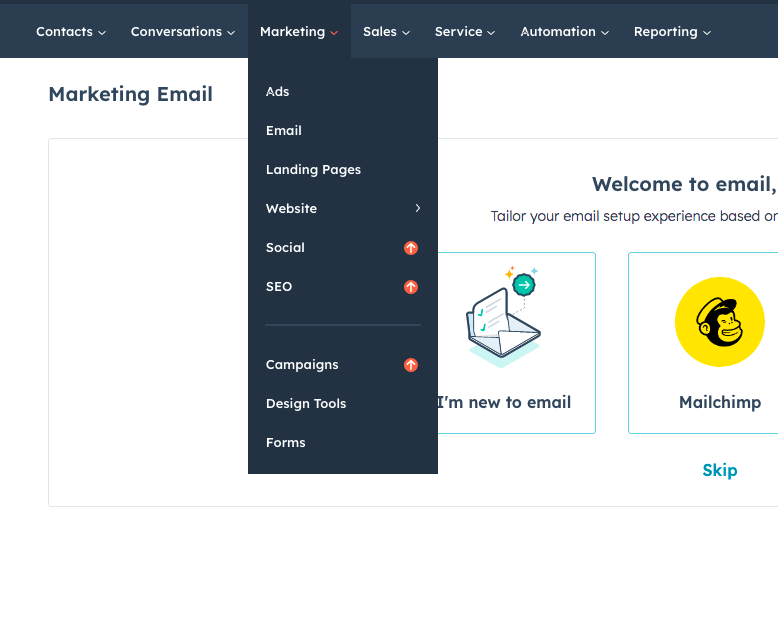
Task: Click the Mailchimp monkey logo
Action: pyautogui.click(x=719, y=322)
